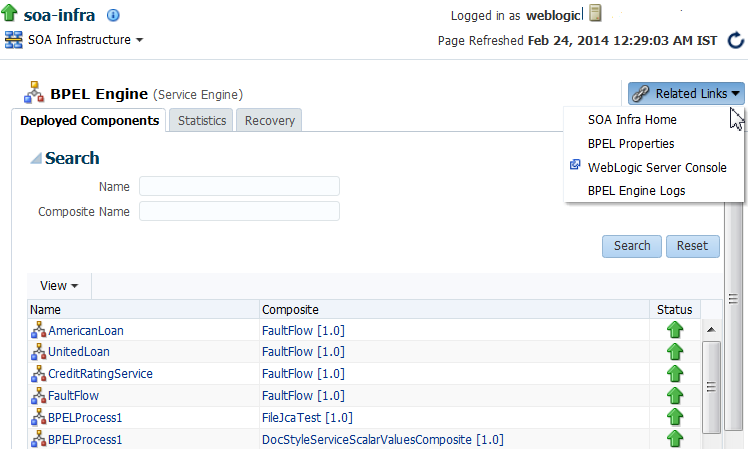This screenshot has height=449, width=748.
Task: Collapse the Search section triangle
Action: tap(36, 158)
